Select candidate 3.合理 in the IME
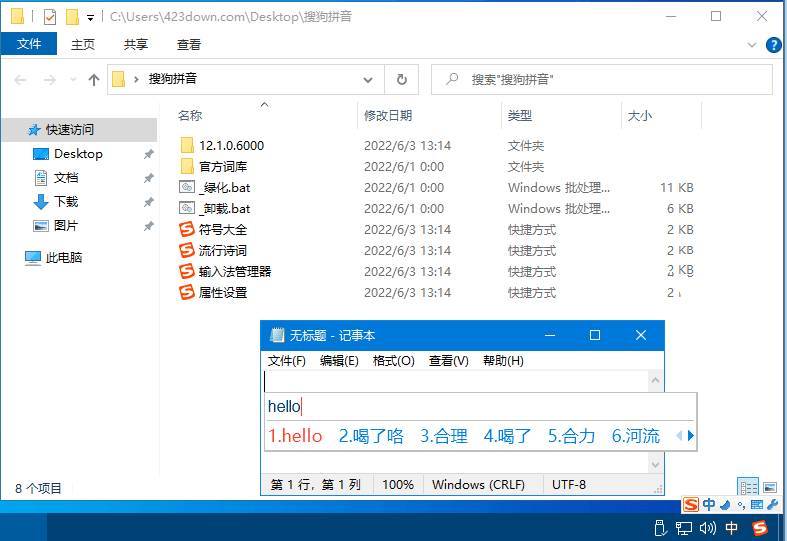This screenshot has height=541, width=787. pyautogui.click(x=444, y=436)
